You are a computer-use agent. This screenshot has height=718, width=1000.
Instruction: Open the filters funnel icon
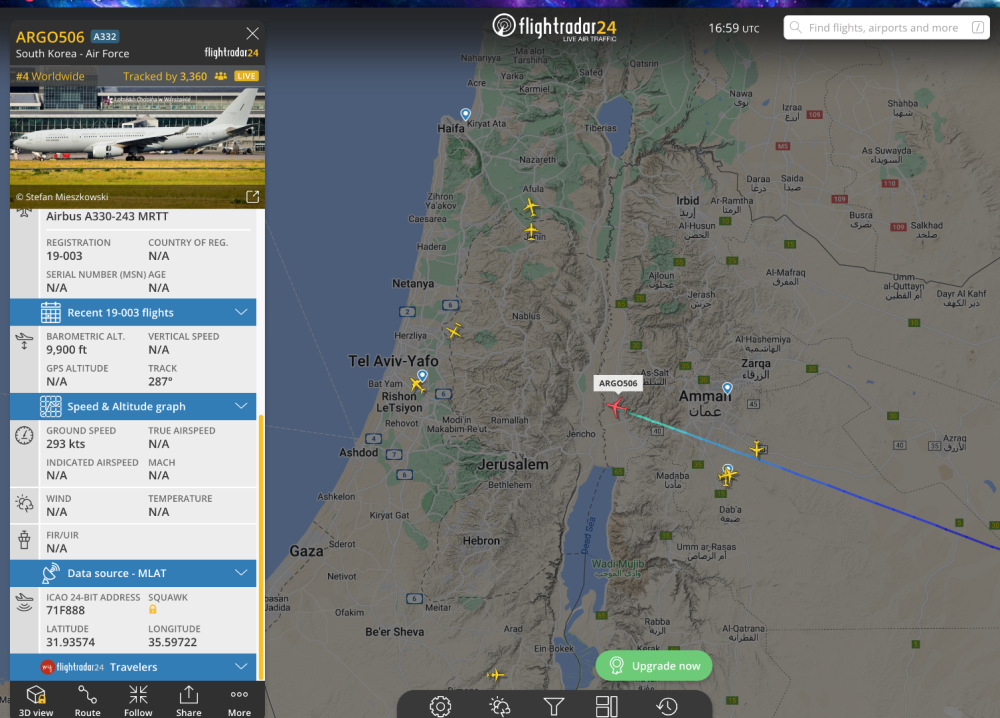[553, 706]
